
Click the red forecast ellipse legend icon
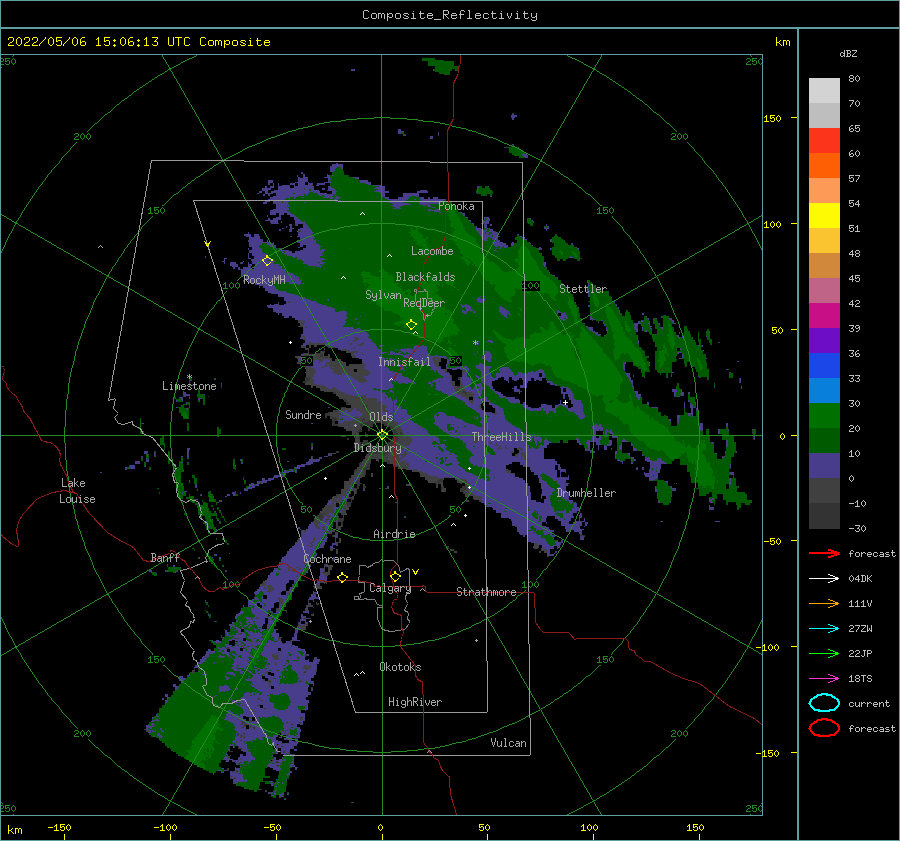tap(824, 728)
